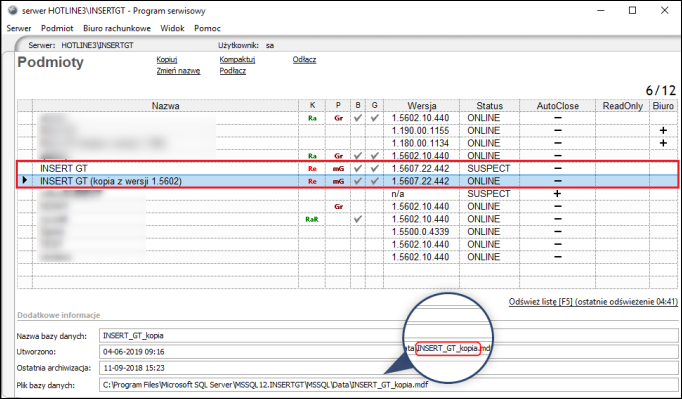
Task: Open the Serwer menu
Action: click(x=19, y=28)
